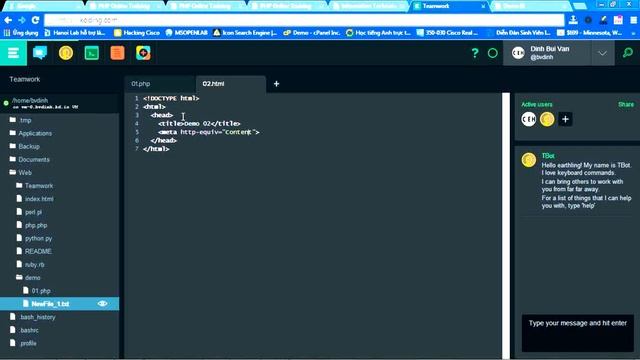Screen dimensions: 640x360
Task: Open the Ứng dụng apps shortcut
Action: (21, 33)
